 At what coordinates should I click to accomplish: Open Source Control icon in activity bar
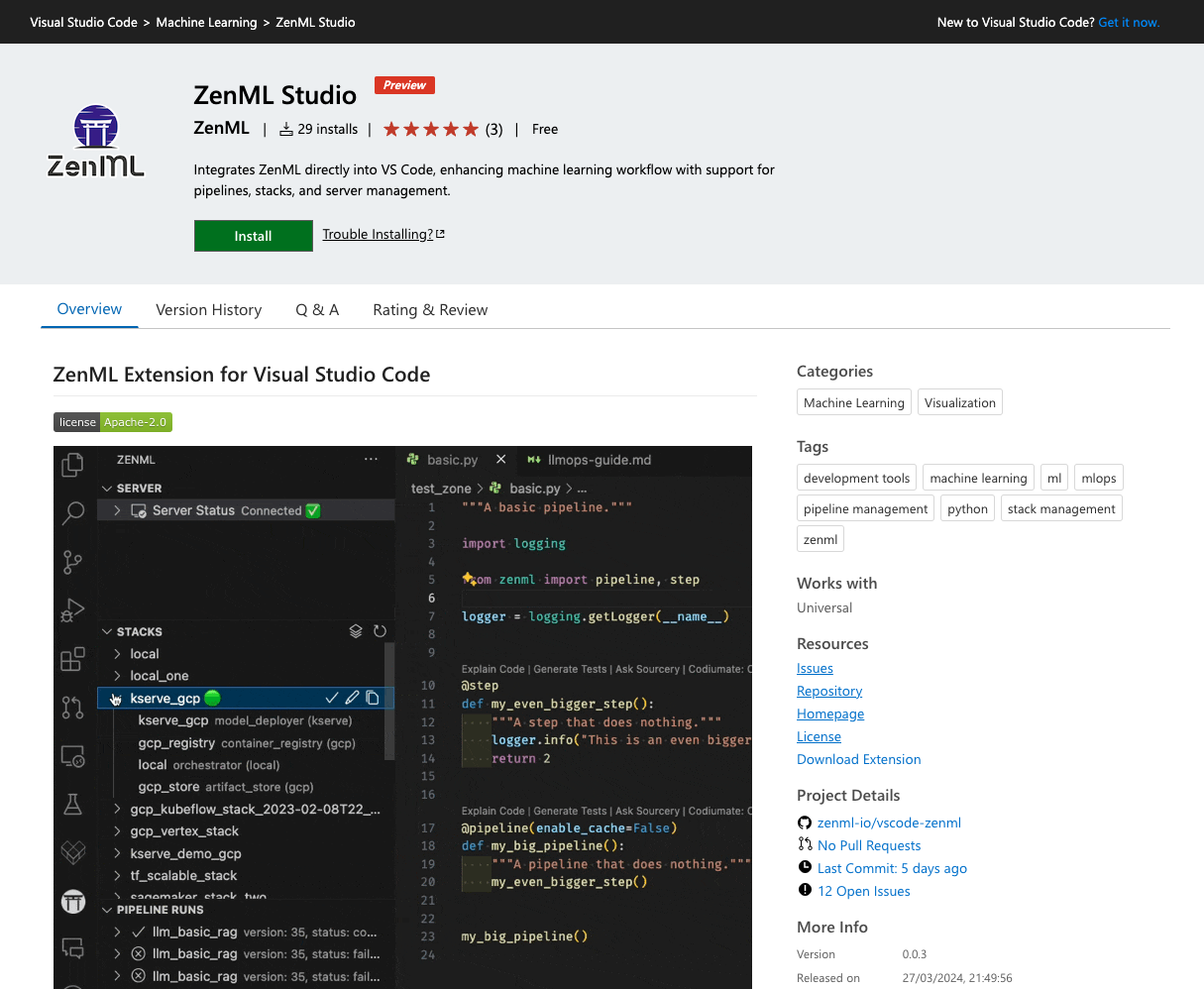pyautogui.click(x=72, y=562)
